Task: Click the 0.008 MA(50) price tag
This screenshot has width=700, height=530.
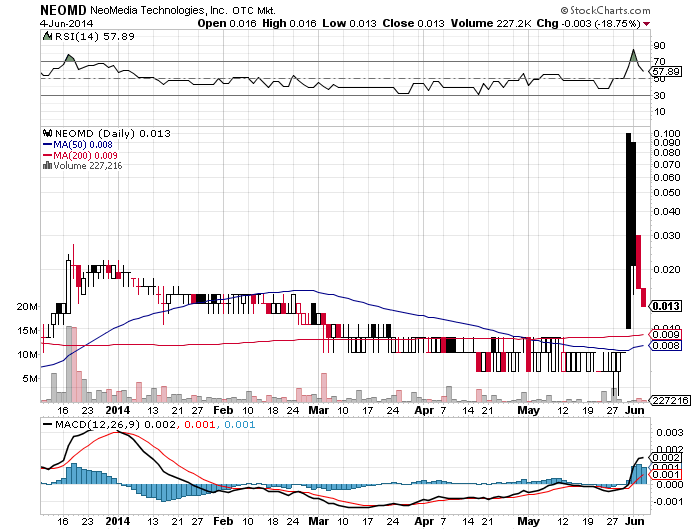Action: pos(665,346)
